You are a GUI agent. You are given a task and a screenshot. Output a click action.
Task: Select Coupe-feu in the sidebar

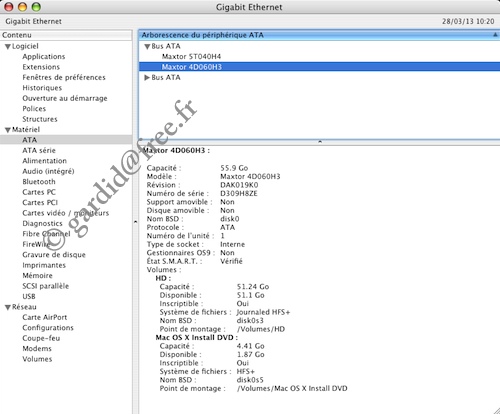41,338
